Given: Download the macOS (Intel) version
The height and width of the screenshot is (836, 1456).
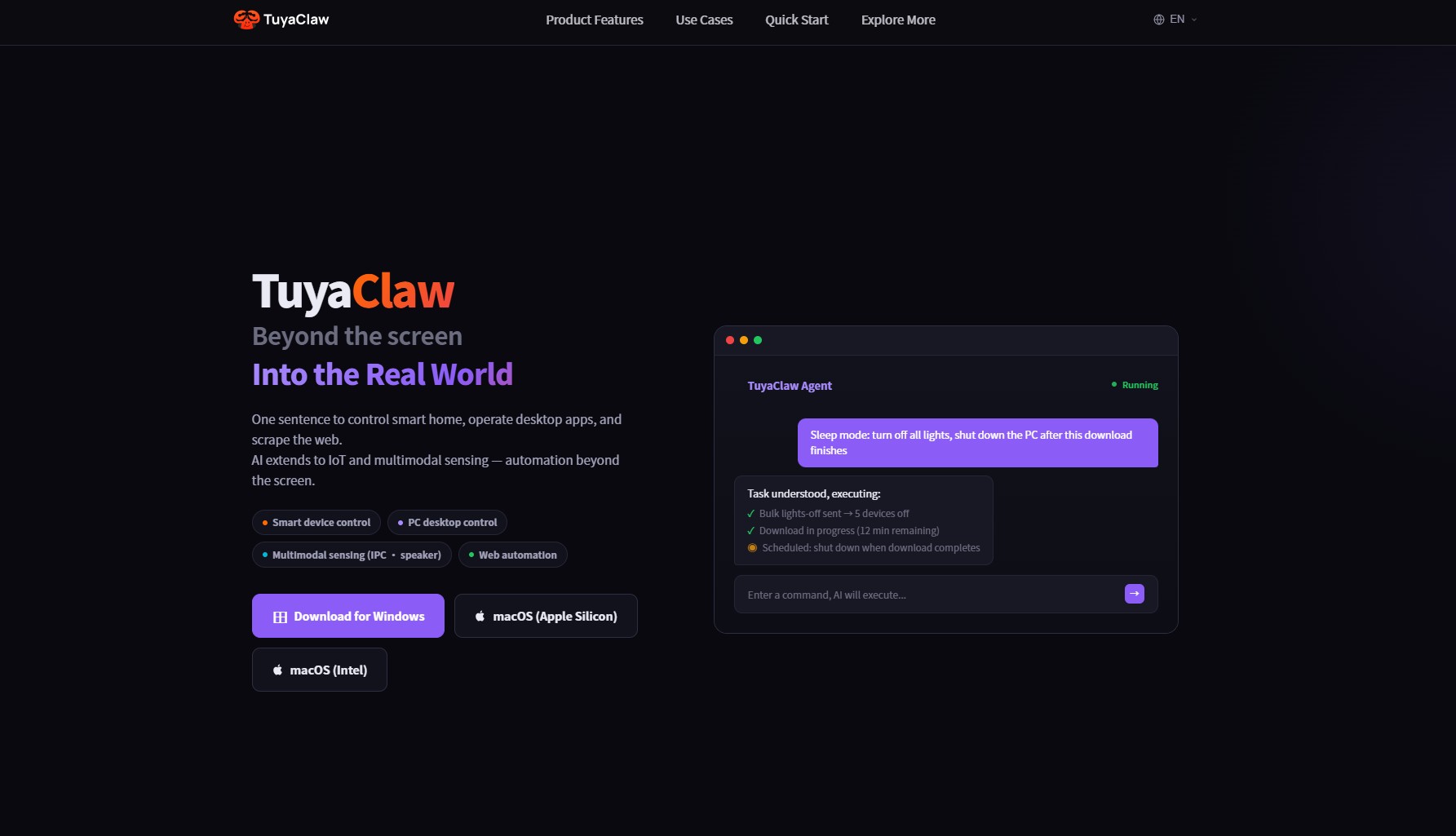Looking at the screenshot, I should click(x=320, y=670).
